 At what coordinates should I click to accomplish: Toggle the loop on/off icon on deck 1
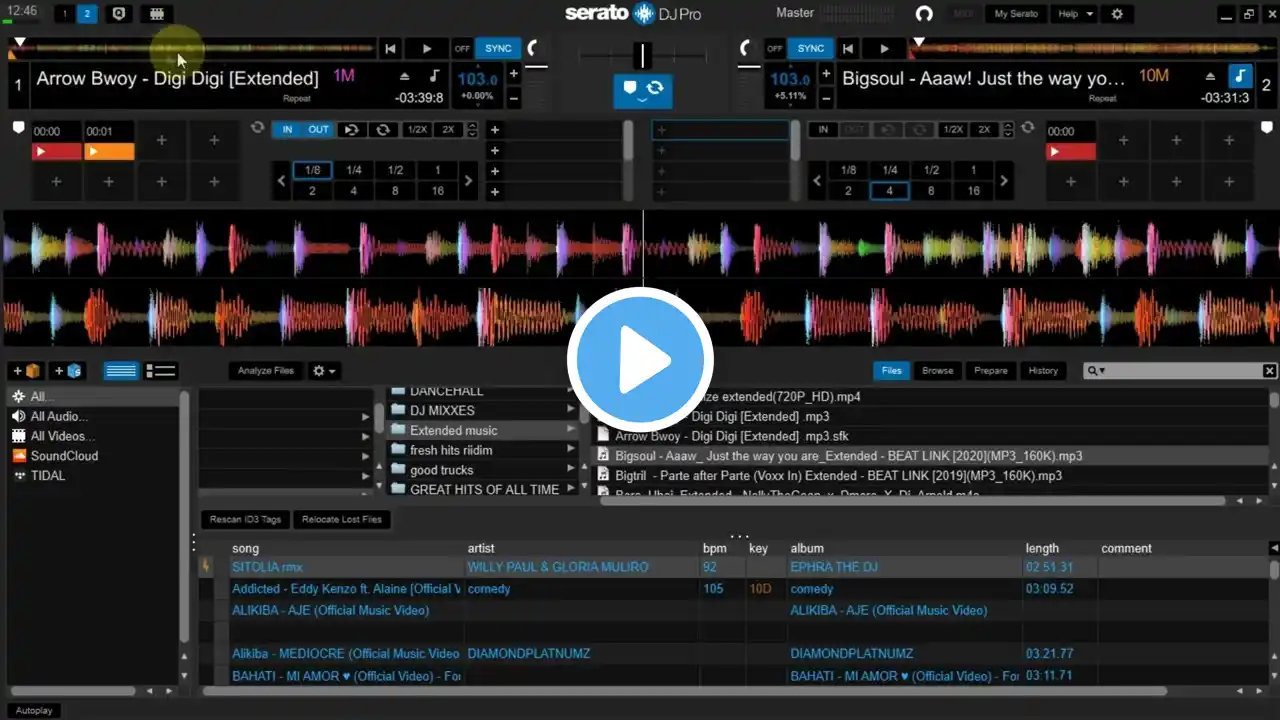click(383, 130)
